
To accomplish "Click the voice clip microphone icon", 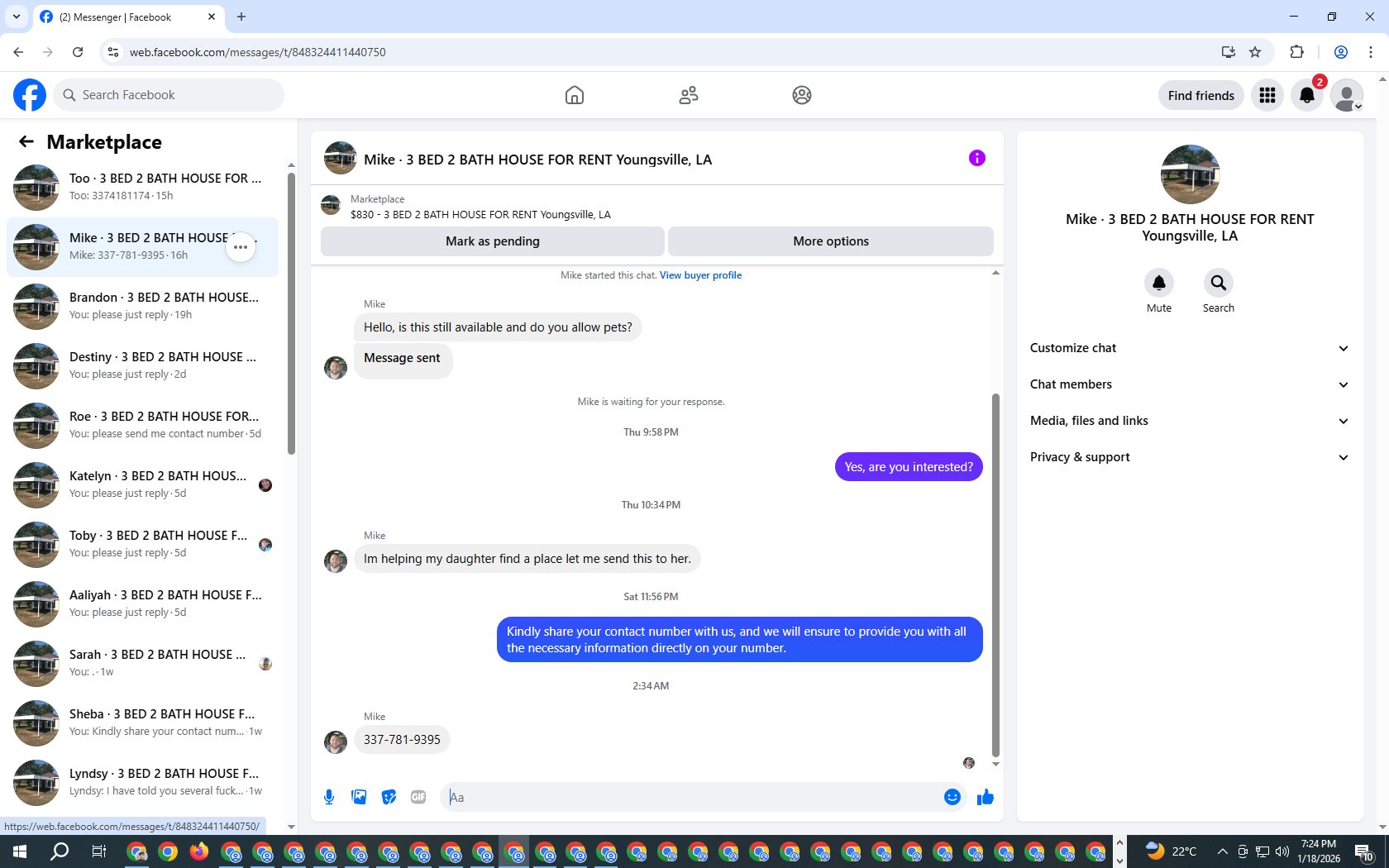I will [x=329, y=797].
